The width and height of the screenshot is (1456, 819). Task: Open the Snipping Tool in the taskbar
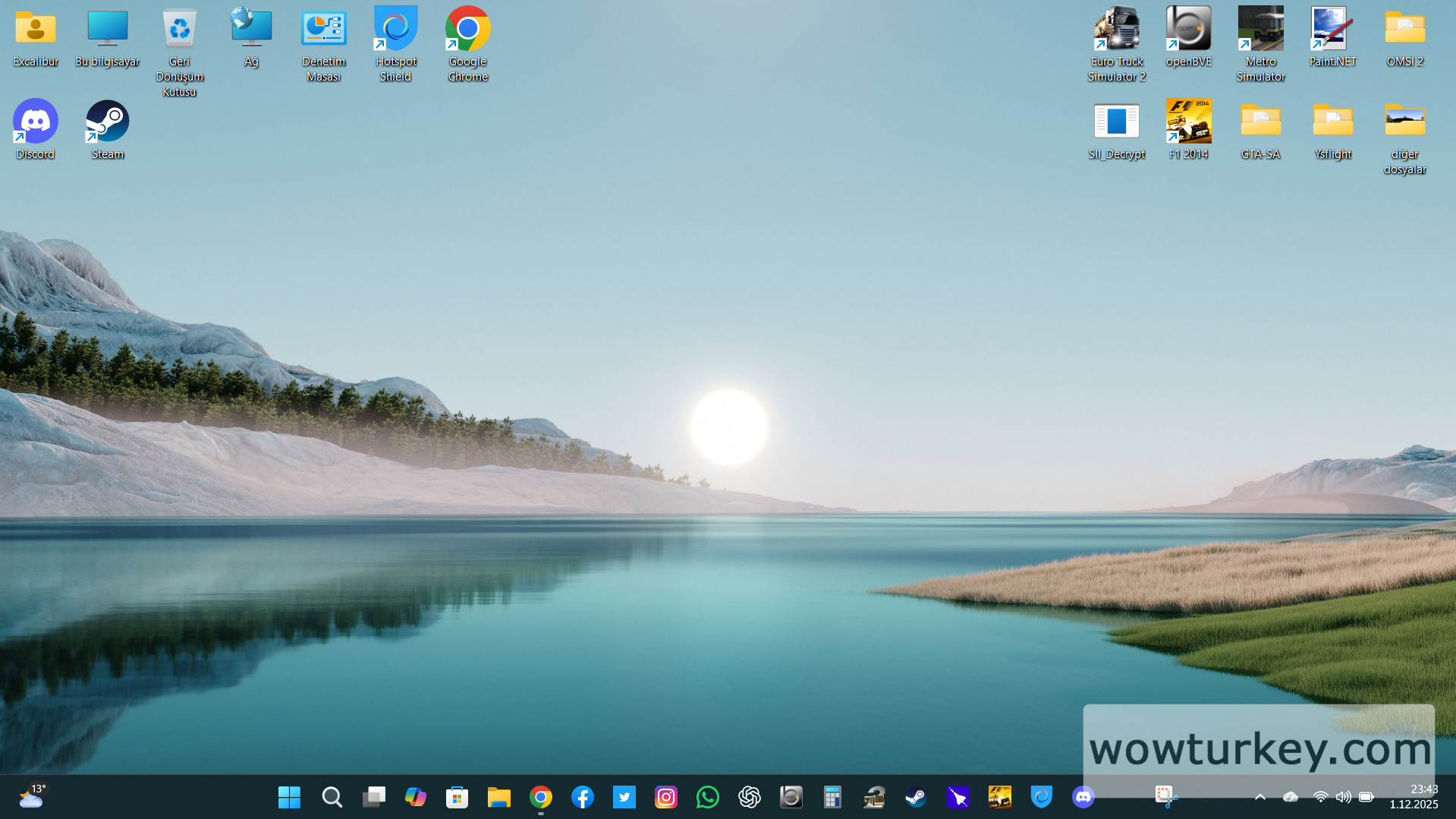(x=1165, y=796)
